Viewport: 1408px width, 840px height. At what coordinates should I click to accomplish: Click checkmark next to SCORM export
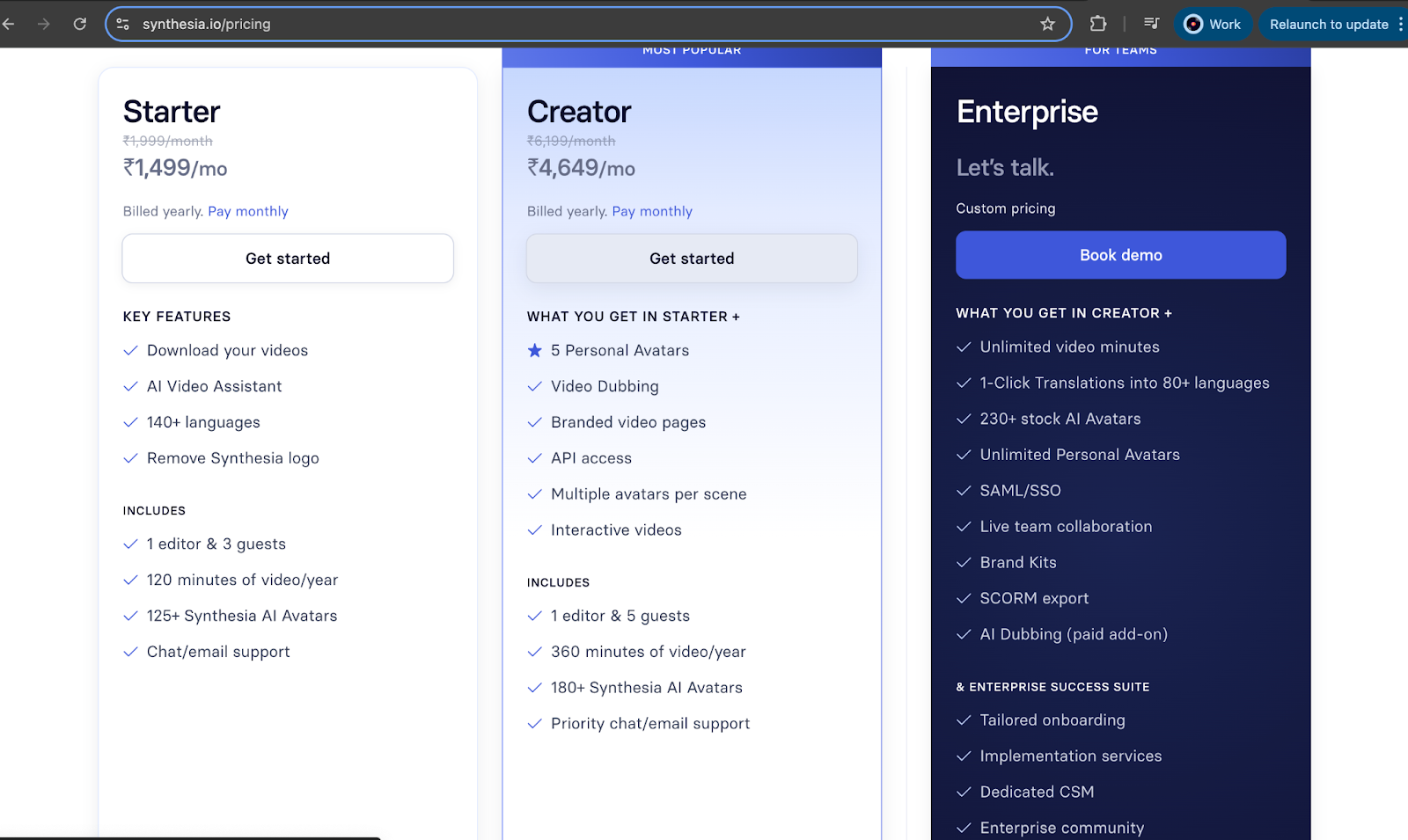point(964,598)
